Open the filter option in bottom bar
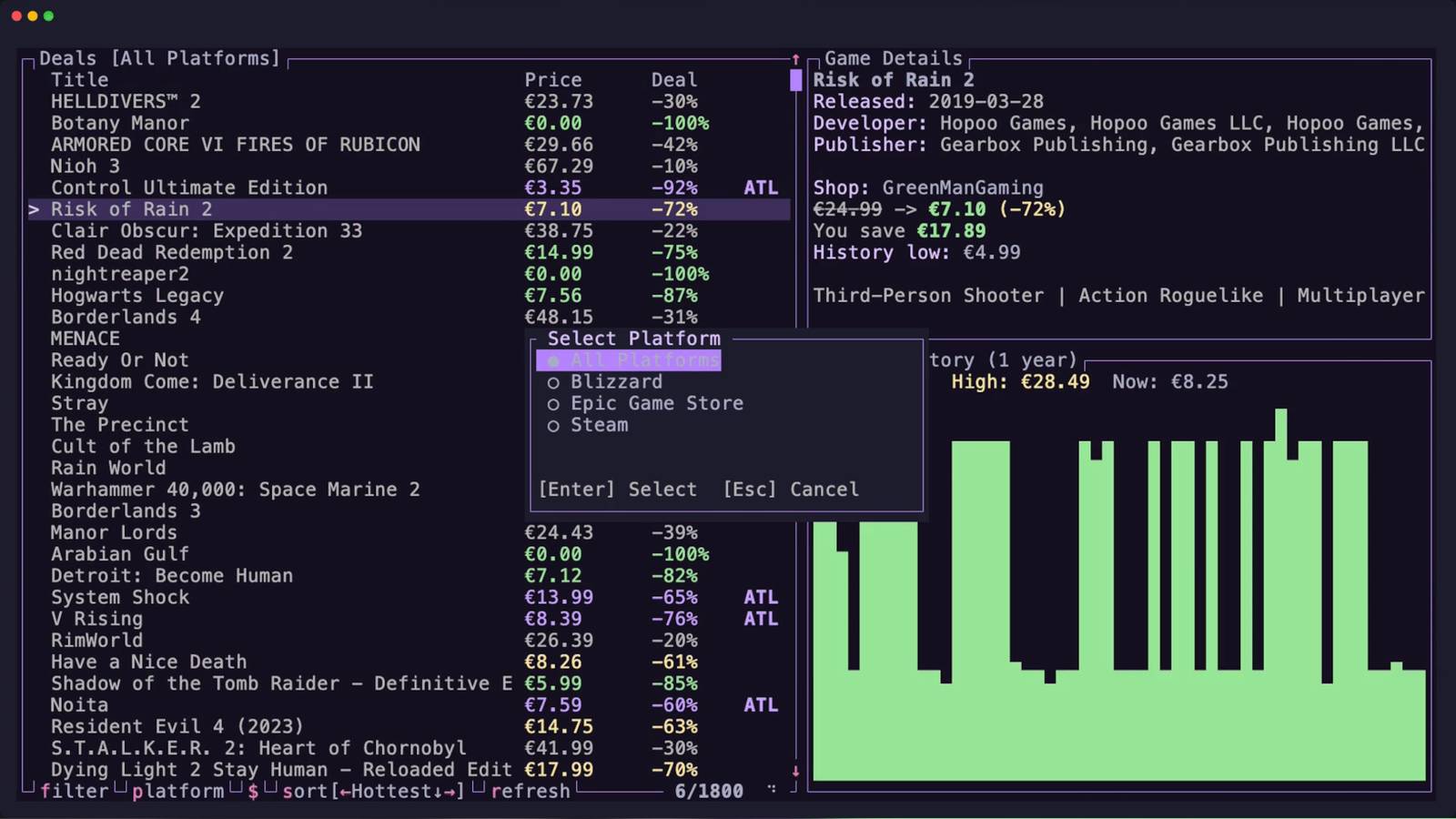 click(75, 792)
